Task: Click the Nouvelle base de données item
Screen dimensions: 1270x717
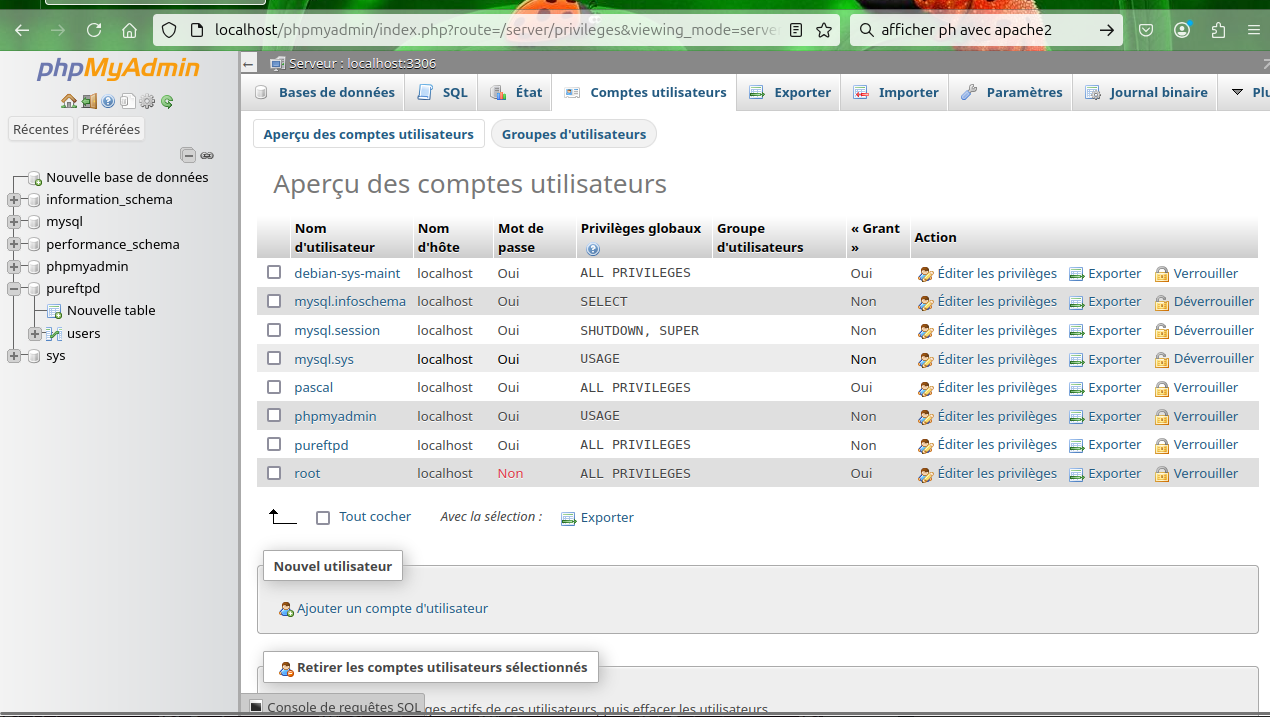Action: click(x=127, y=177)
